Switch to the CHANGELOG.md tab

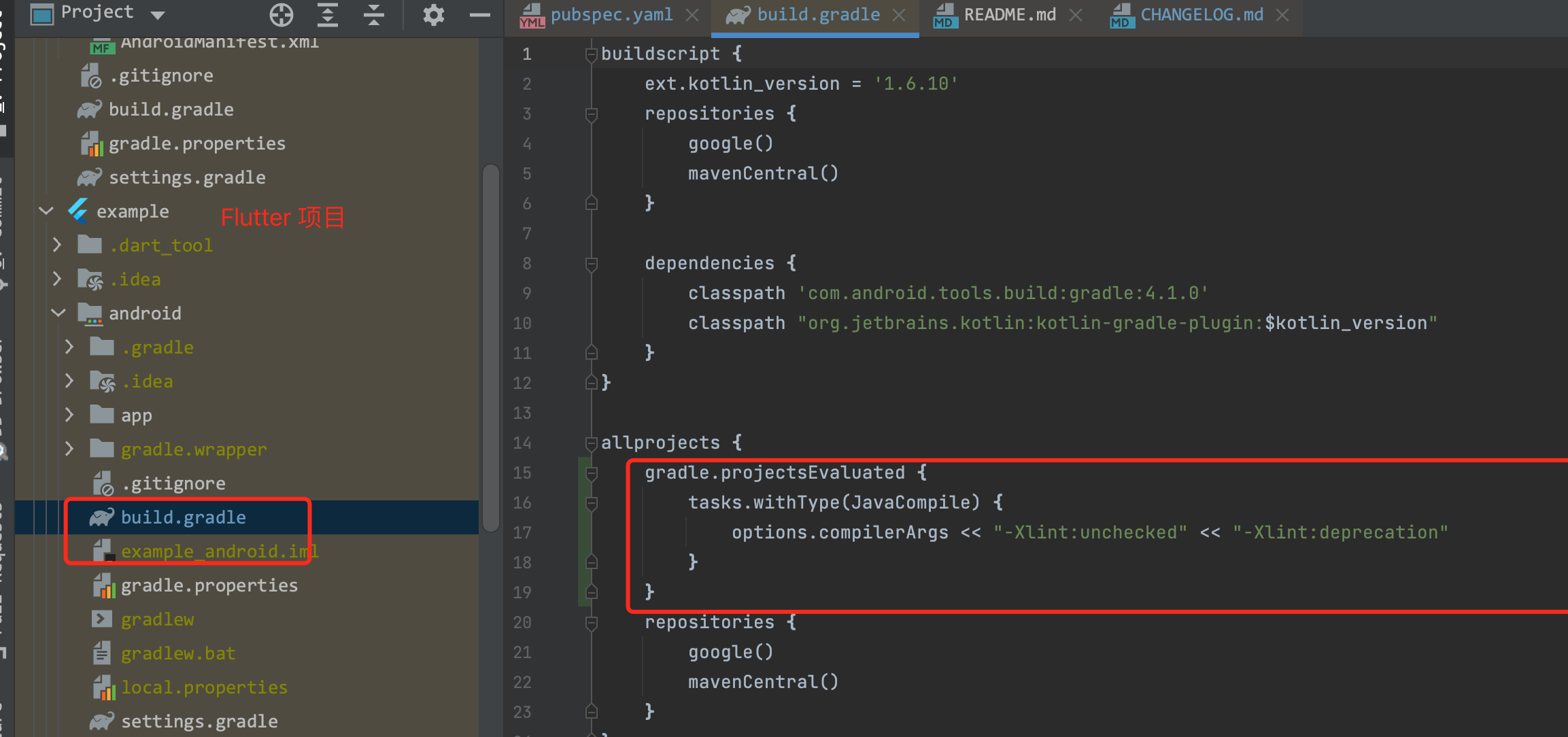(x=1202, y=14)
